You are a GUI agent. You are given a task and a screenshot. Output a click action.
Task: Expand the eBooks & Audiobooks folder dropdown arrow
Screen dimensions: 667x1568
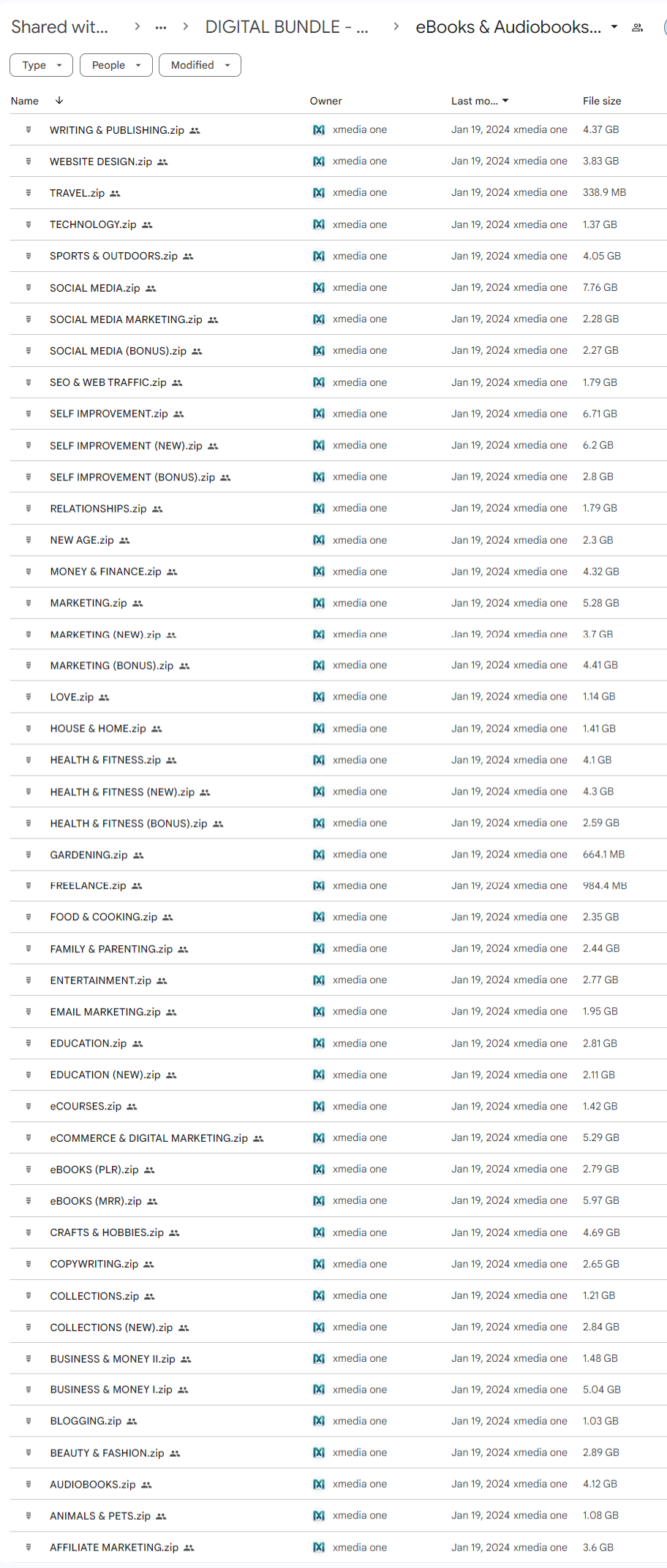(614, 27)
